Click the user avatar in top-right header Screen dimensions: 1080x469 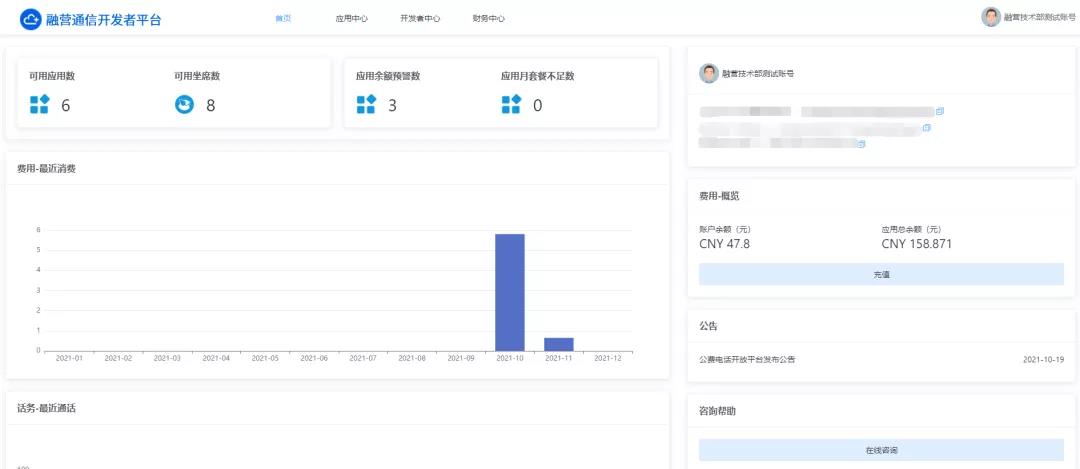point(991,17)
